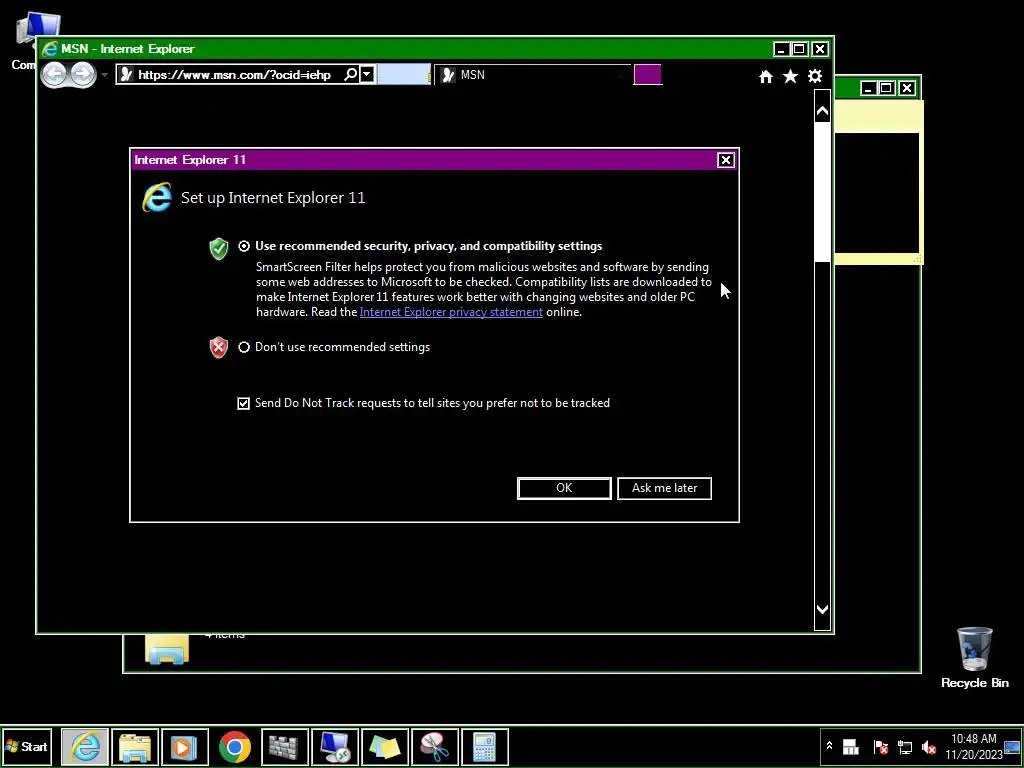Expand the address bar autocomplete dropdown arrow
The image size is (1024, 768).
(367, 74)
